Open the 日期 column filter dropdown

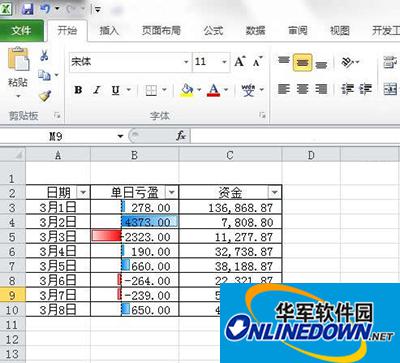pyautogui.click(x=83, y=192)
